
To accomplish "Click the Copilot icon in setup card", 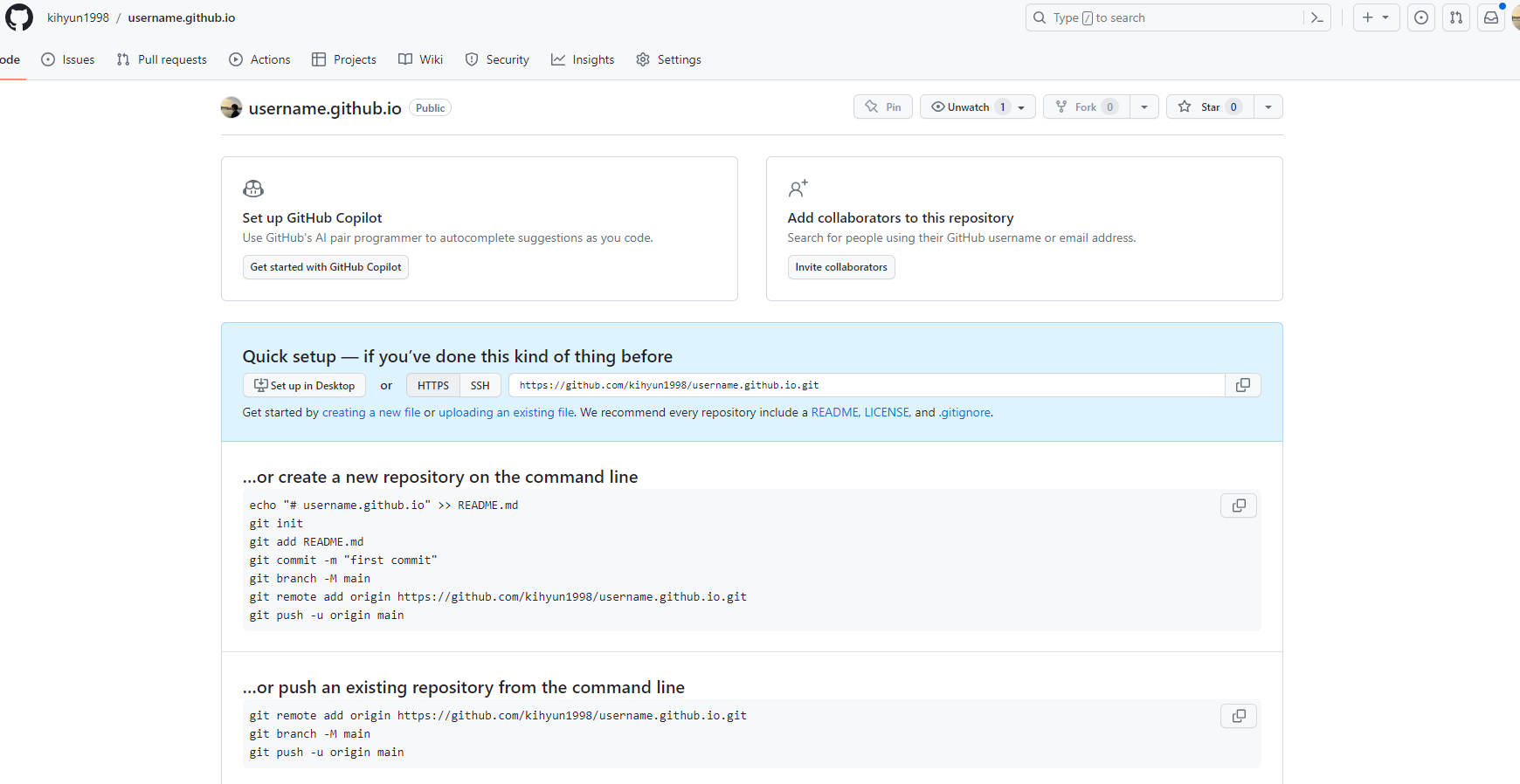I will [x=253, y=189].
